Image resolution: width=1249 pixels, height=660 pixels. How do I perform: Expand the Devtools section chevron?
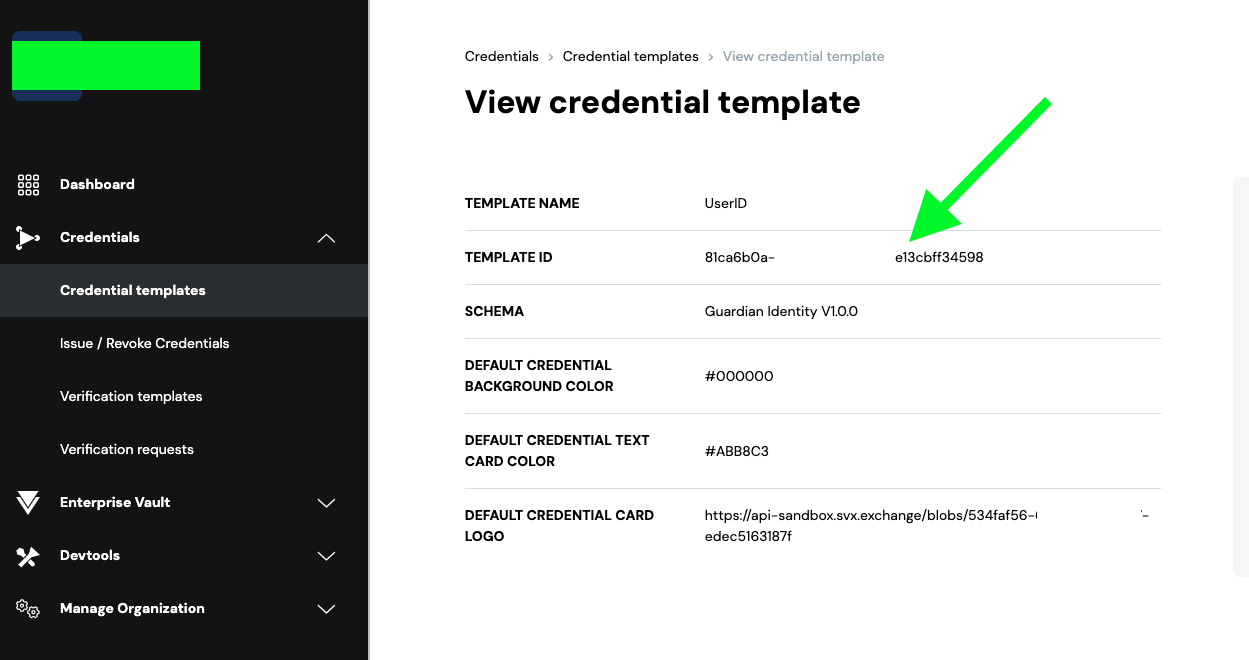click(x=326, y=556)
